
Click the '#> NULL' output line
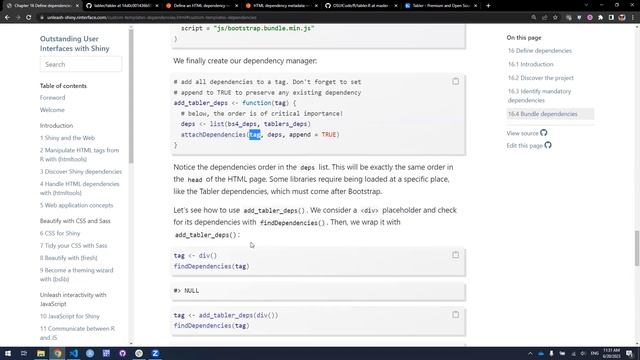[187, 291]
